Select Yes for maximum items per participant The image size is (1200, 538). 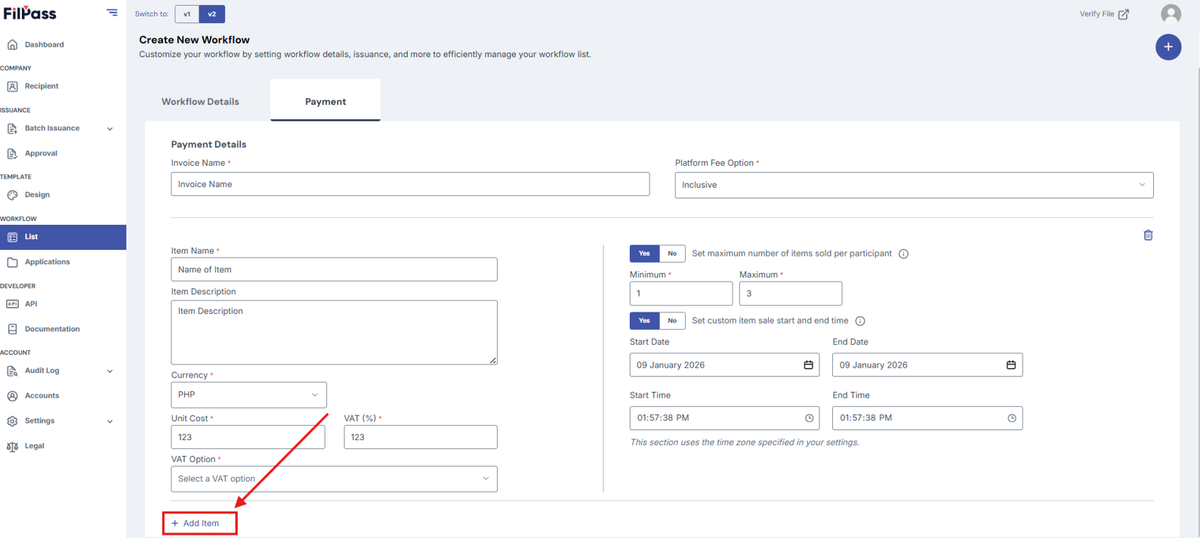tap(644, 253)
